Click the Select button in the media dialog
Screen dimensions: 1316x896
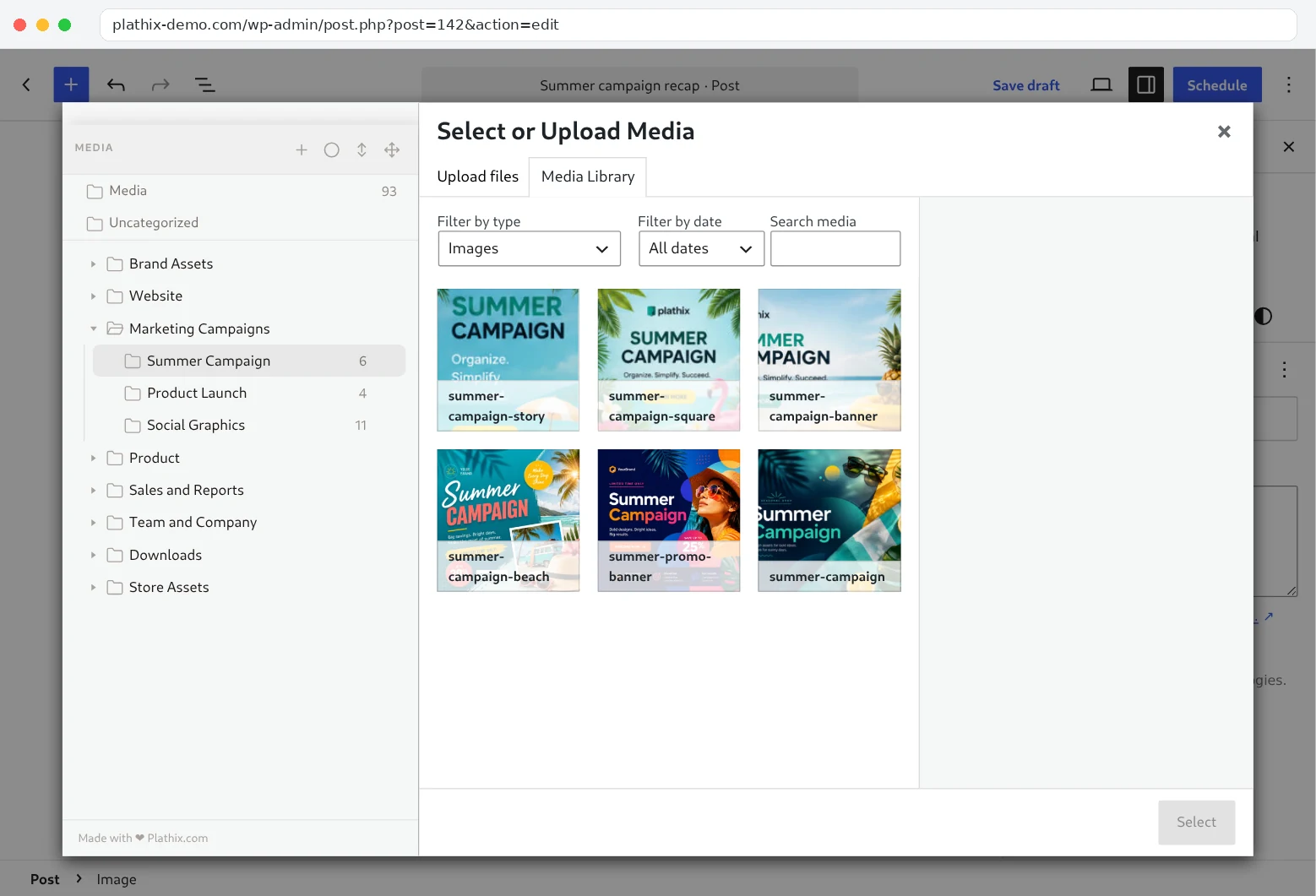coord(1196,822)
